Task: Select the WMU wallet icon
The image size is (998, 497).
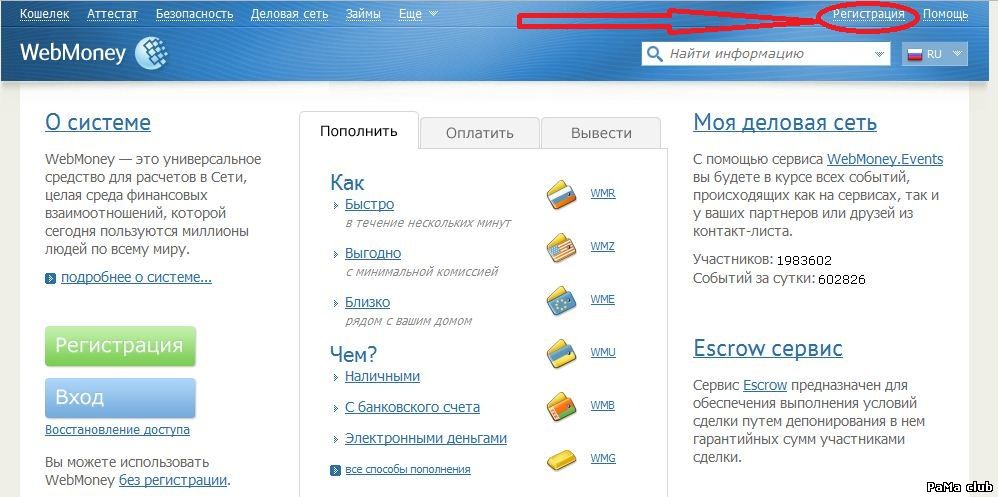Action: [x=561, y=354]
